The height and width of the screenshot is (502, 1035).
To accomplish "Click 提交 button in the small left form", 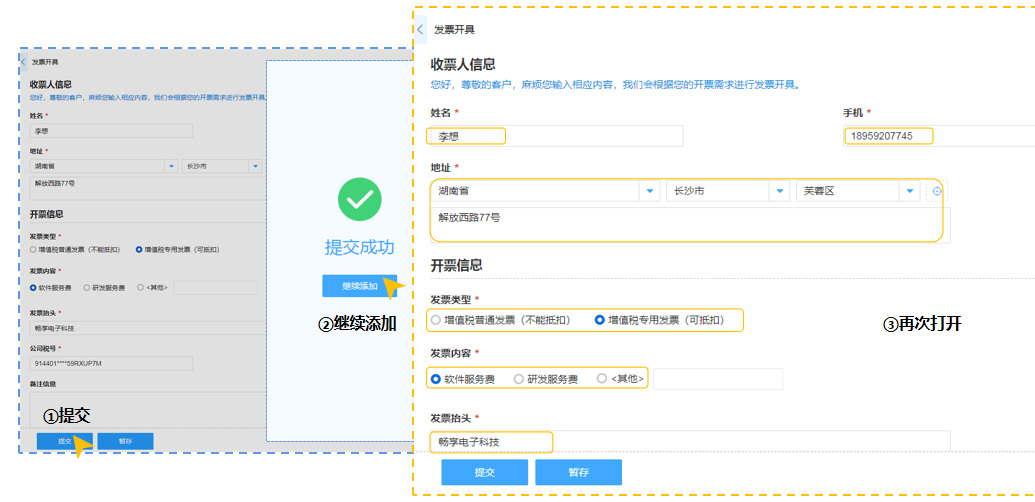I will click(64, 441).
